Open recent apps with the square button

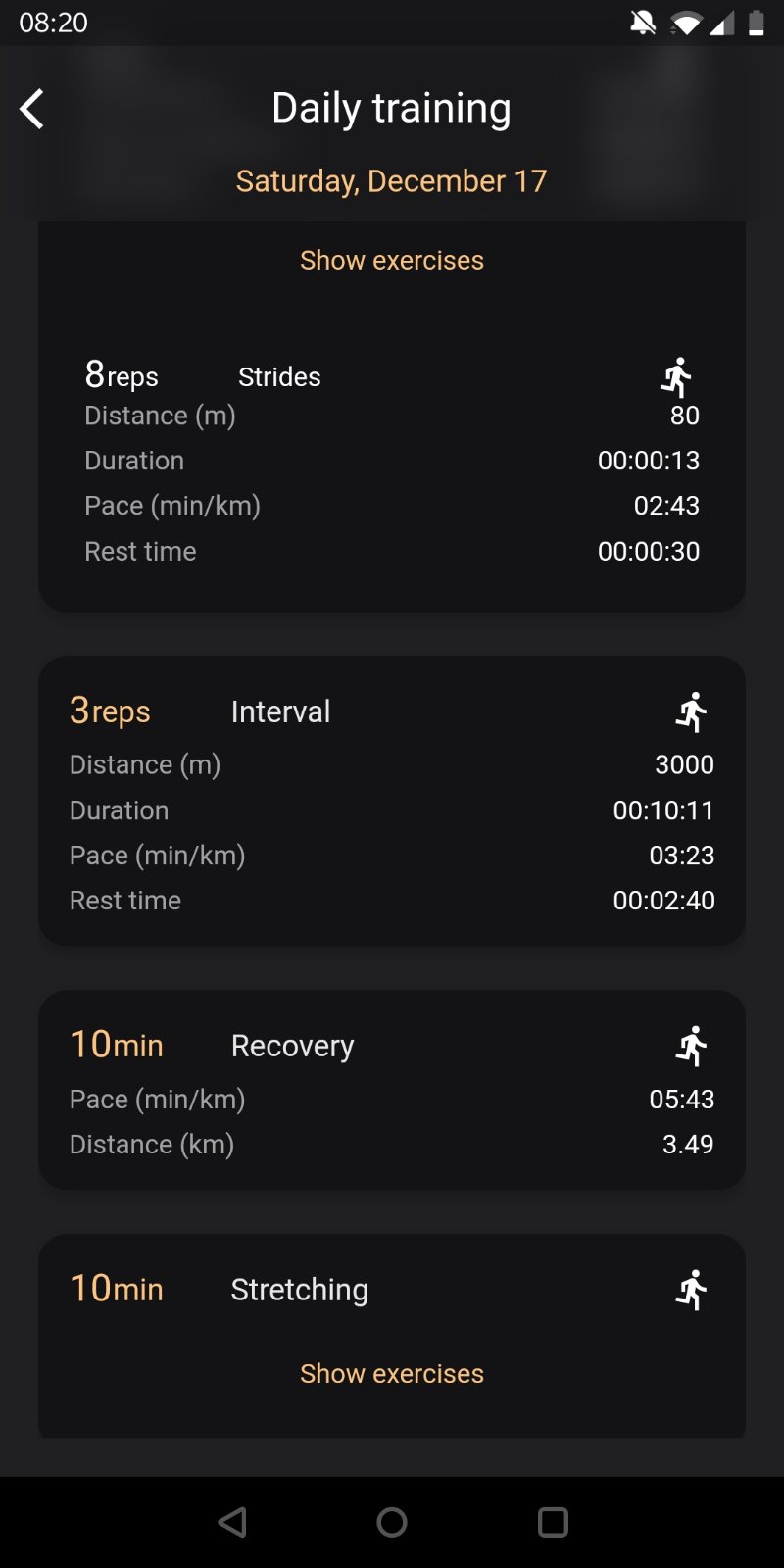[553, 1522]
